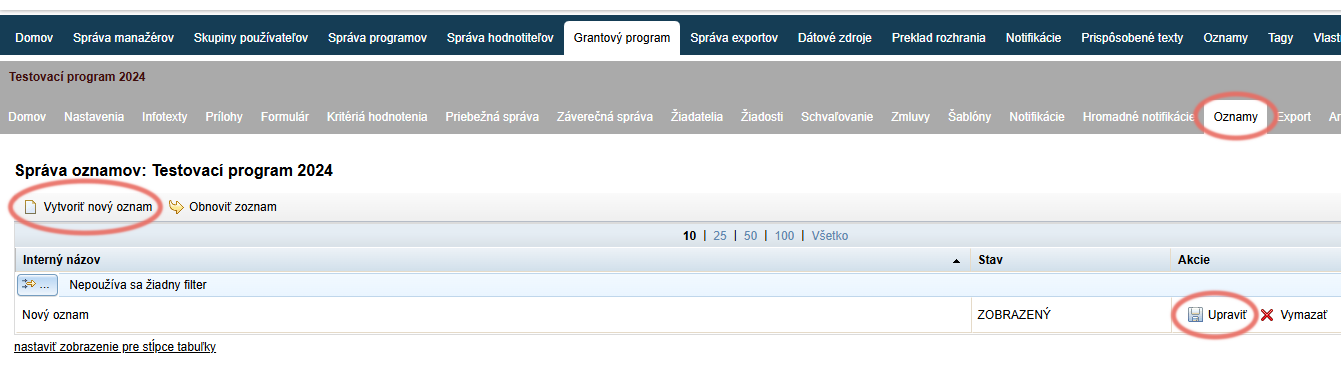
Task: Open Záverečná správa submenu item
Action: tap(605, 117)
